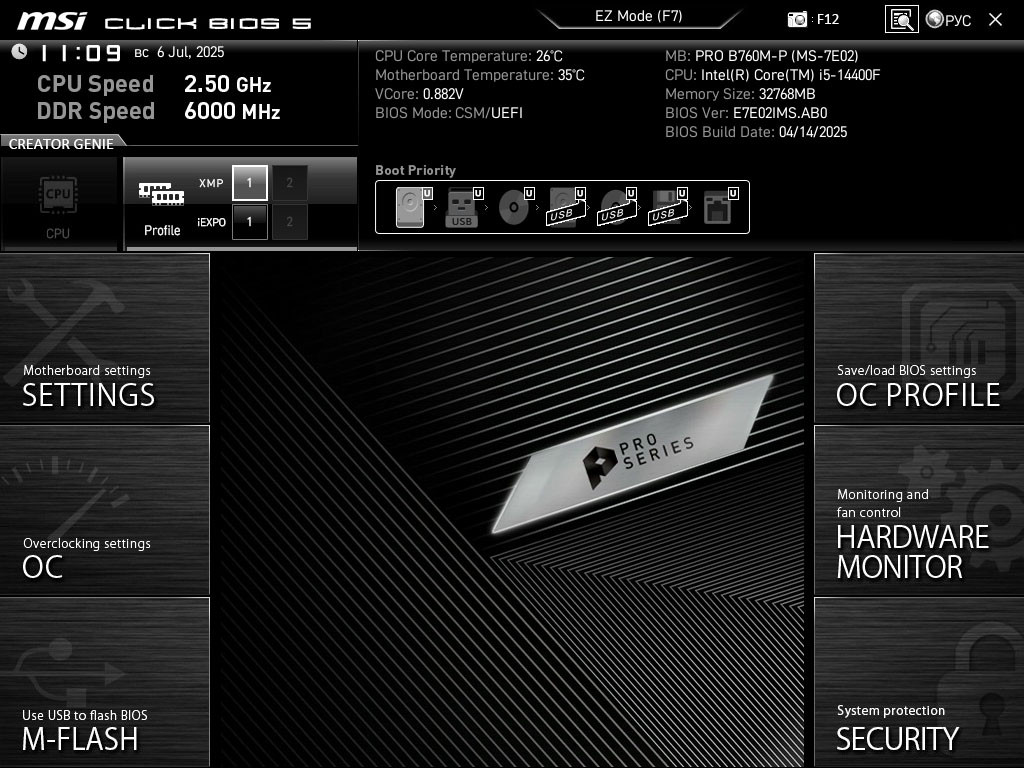Open M-FLASH to flash BIOS from USB
Screen dimensions: 1024x768
(x=104, y=682)
